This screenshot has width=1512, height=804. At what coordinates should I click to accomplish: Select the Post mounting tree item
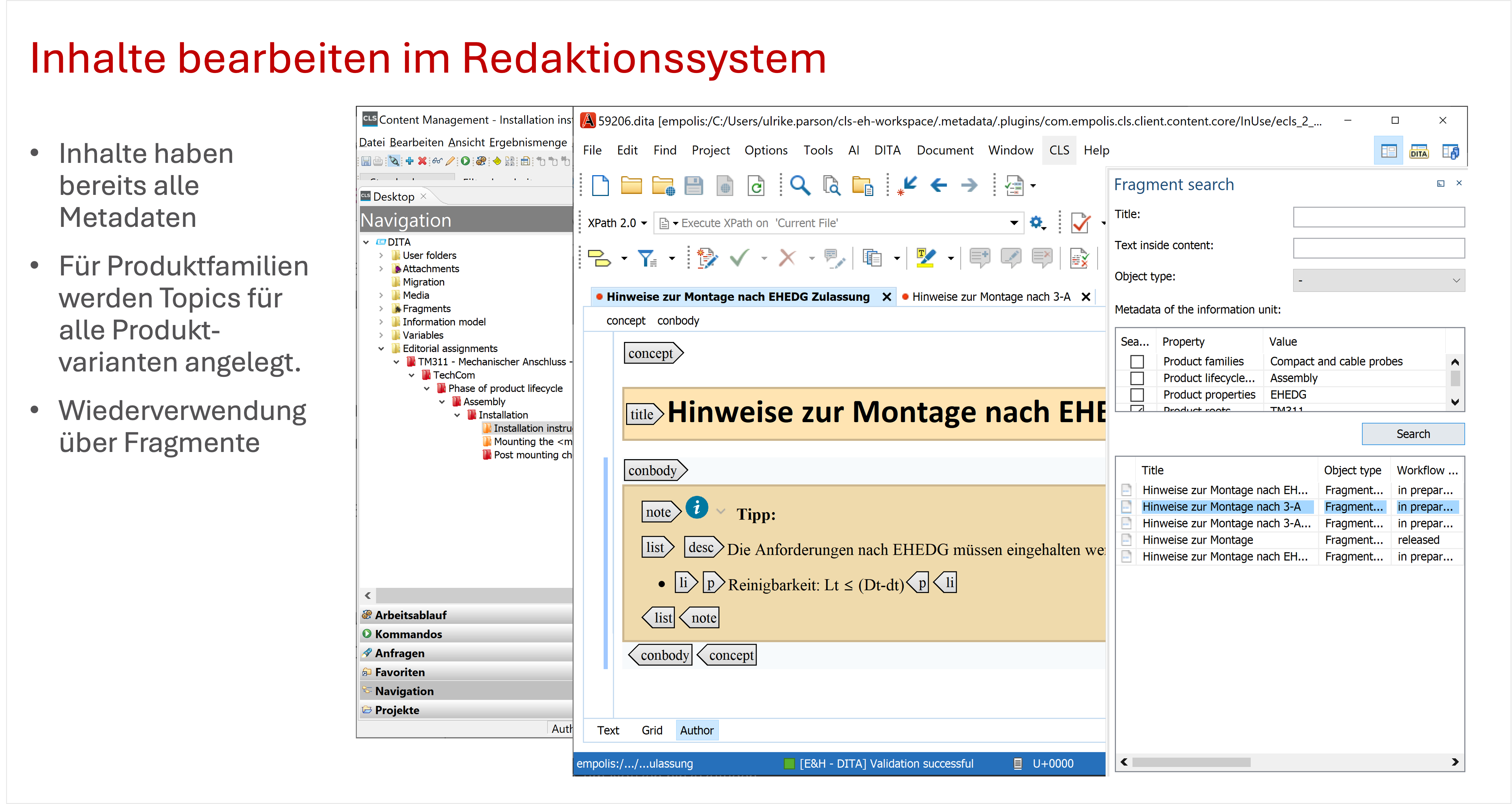527,454
